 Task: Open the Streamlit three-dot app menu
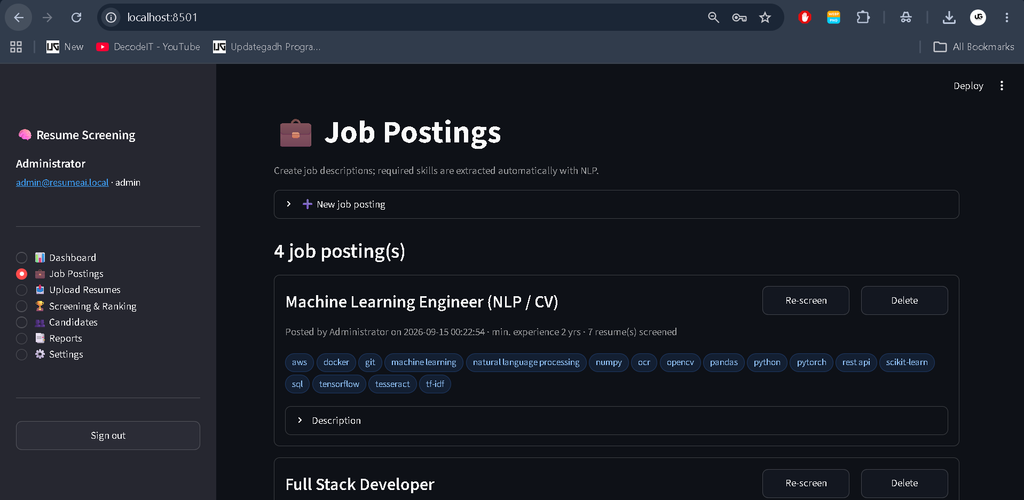pyautogui.click(x=1002, y=86)
